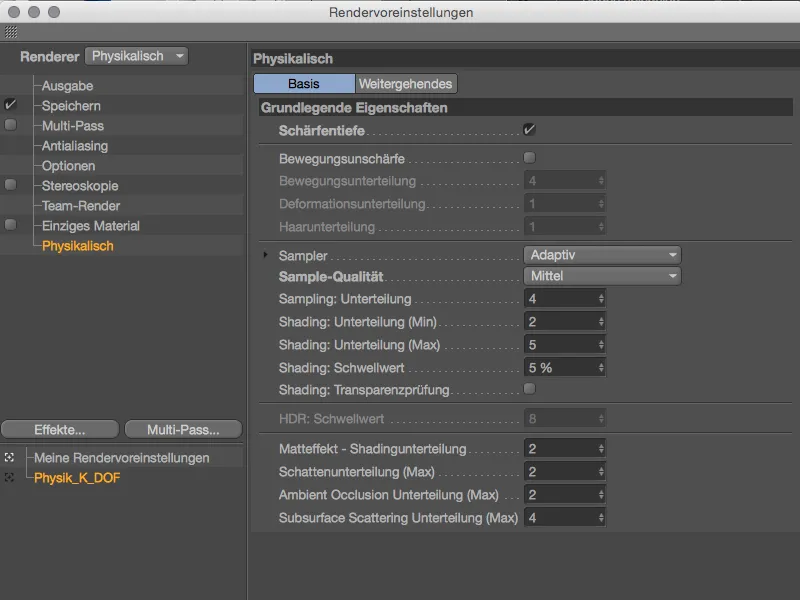Screen dimensions: 800x600
Task: Select Einziges Material in the list
Action: [x=90, y=226]
